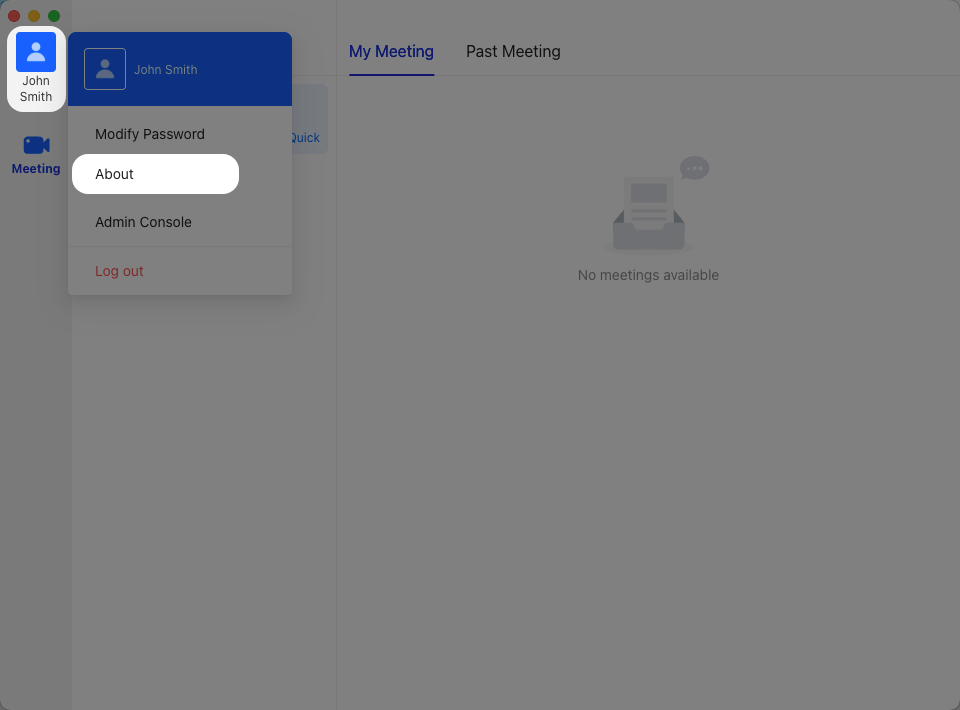Image resolution: width=960 pixels, height=710 pixels.
Task: Click the green fullscreen traffic light
Action: [x=53, y=15]
